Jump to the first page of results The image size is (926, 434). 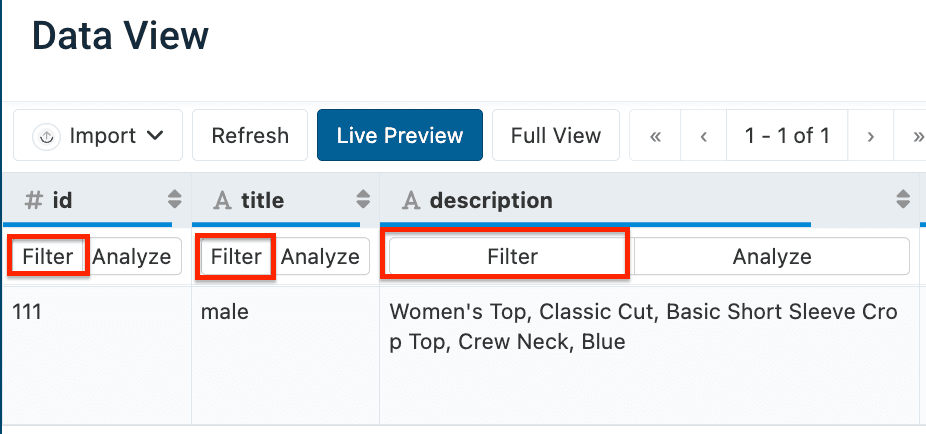tap(656, 136)
